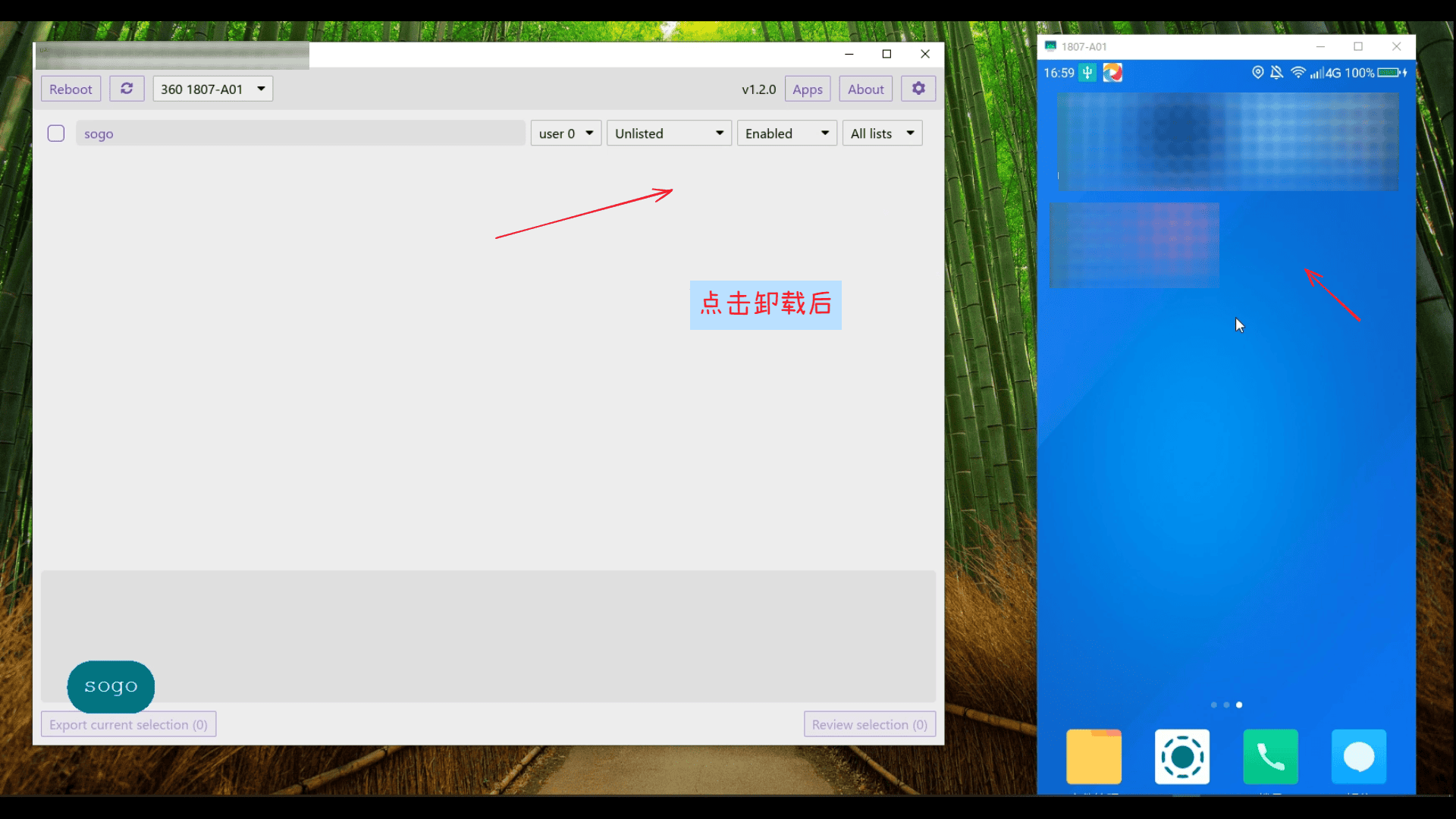This screenshot has height=819, width=1456.
Task: Click the sogo search input field
Action: 300,133
